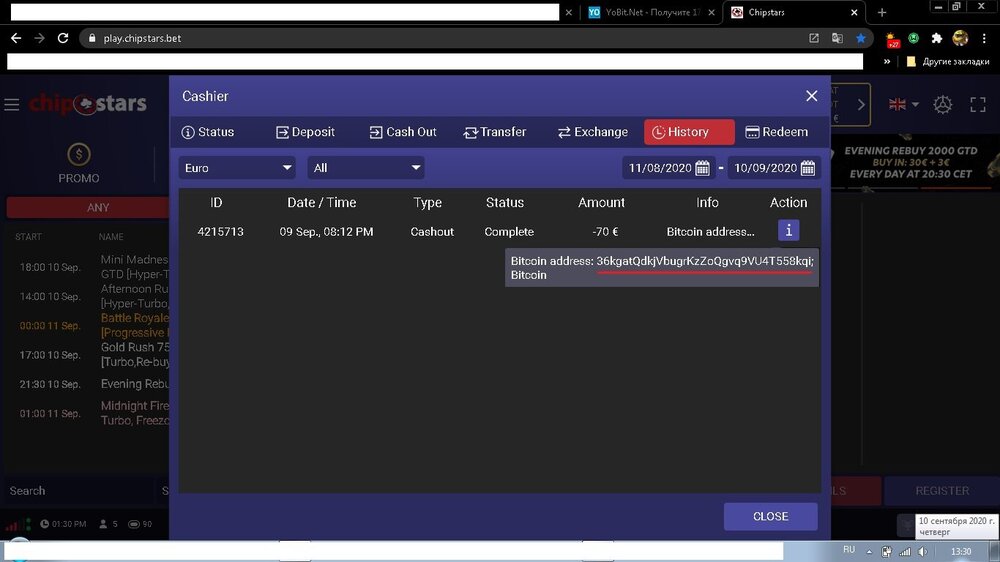Switch to the Deposit tab

(x=305, y=132)
